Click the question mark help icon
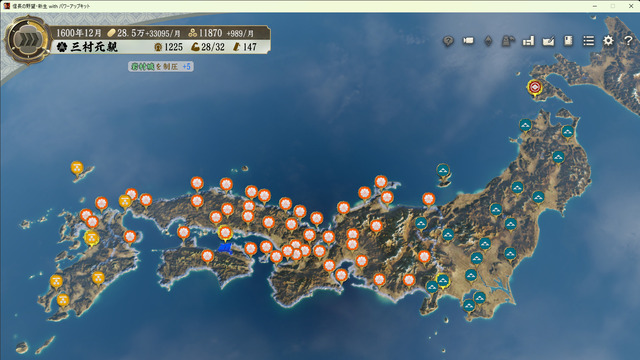Screen dimensions: 640x360 coord(628,40)
